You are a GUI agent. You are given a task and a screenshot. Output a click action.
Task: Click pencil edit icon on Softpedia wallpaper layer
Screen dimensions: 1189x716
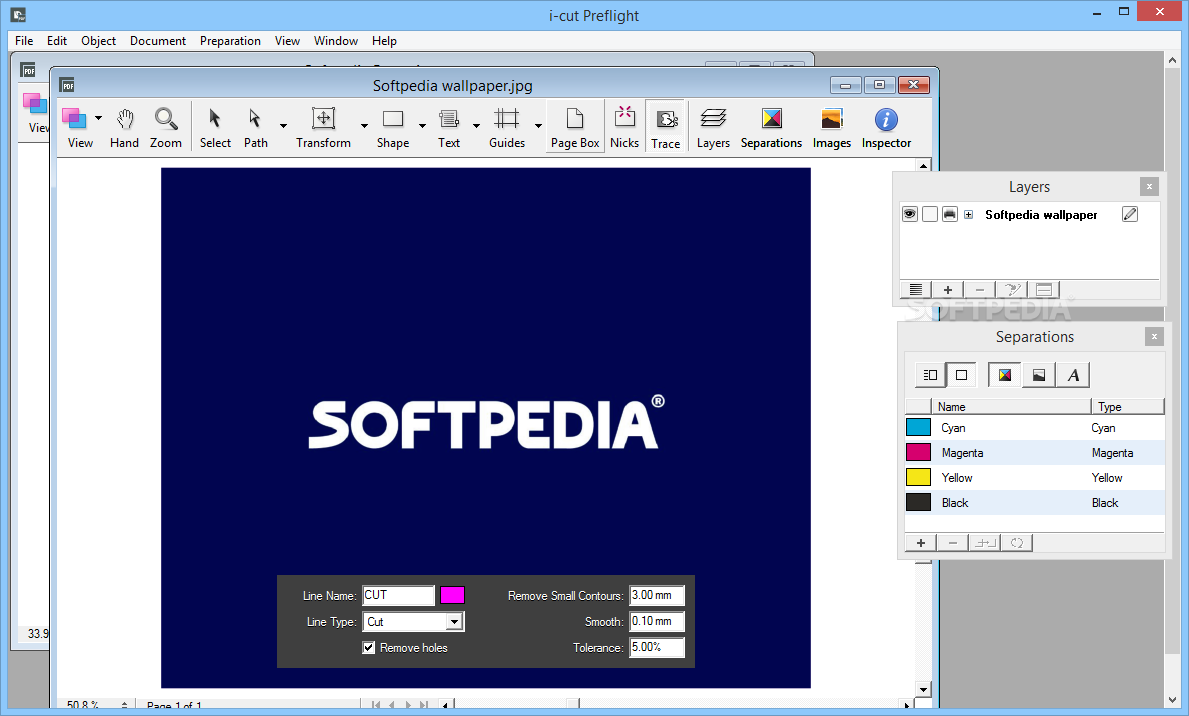pyautogui.click(x=1130, y=215)
